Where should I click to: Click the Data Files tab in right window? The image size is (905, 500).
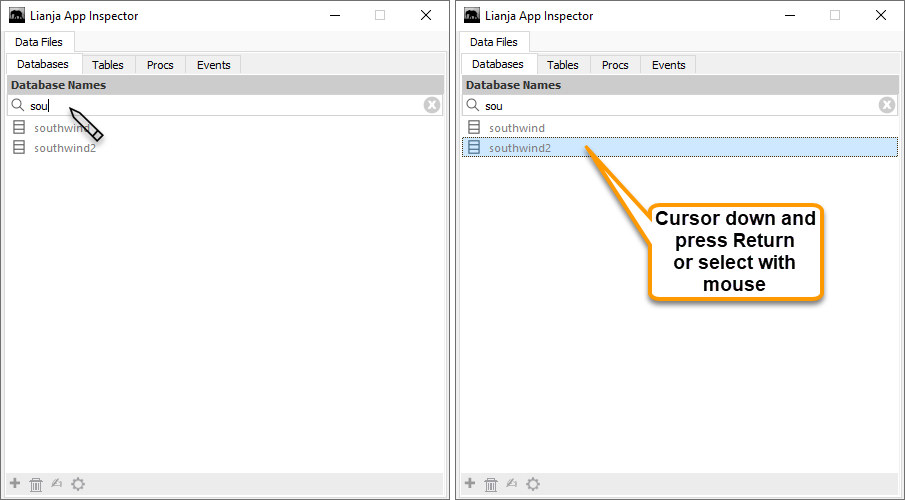coord(494,42)
